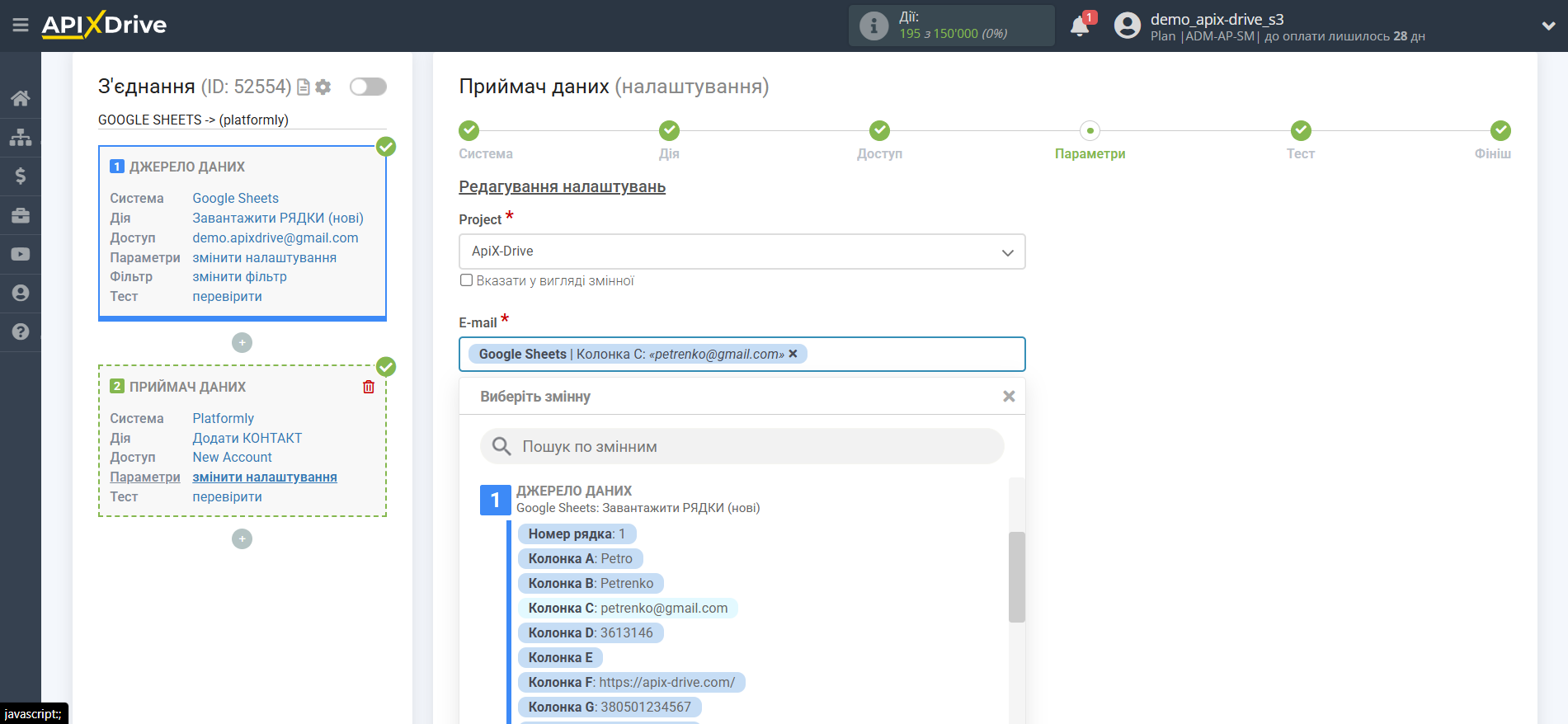The height and width of the screenshot is (724, 1568).
Task: Open the source 'Google Sheets' link
Action: pyautogui.click(x=235, y=198)
